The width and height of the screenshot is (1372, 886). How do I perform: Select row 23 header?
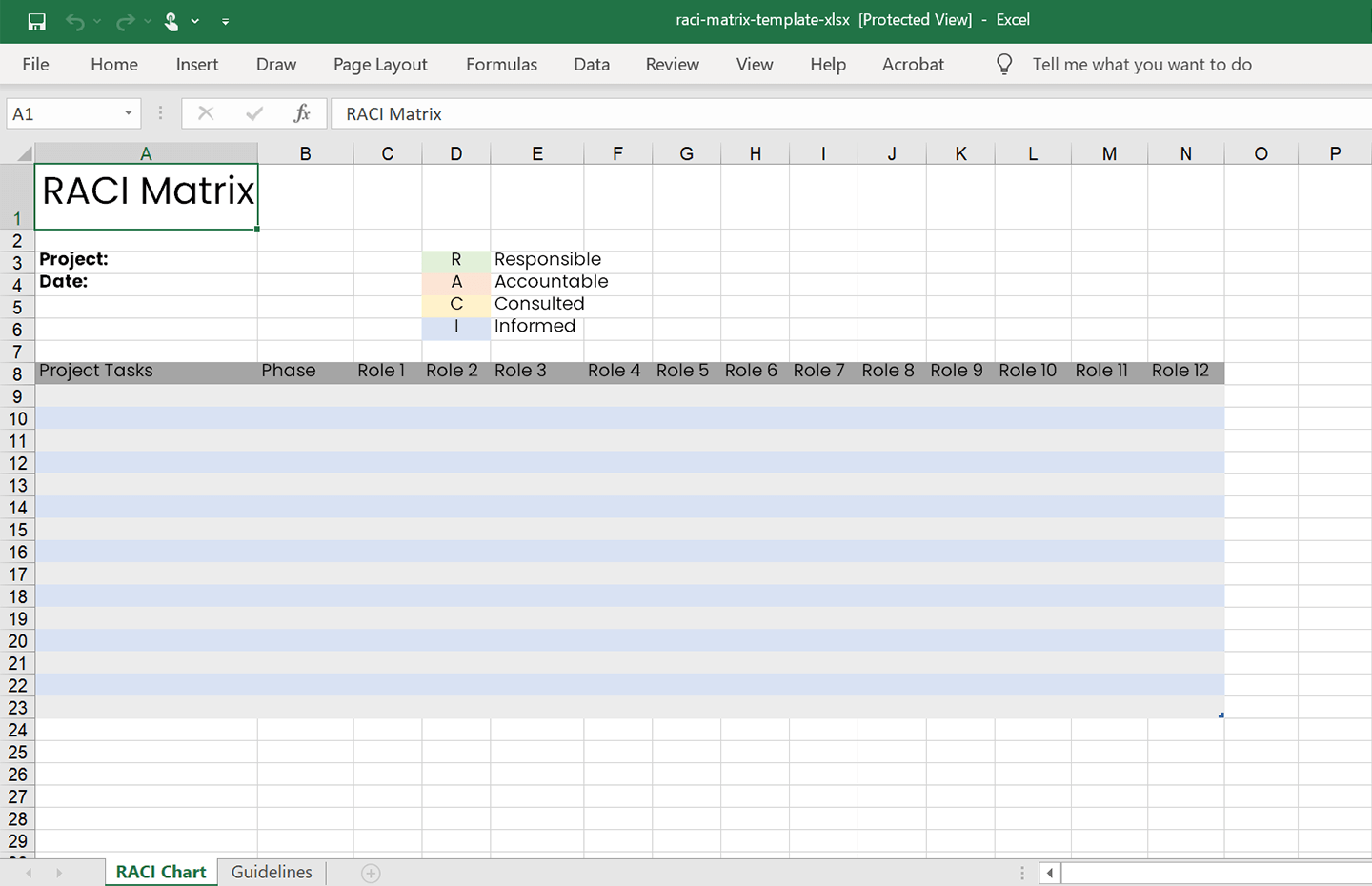pos(17,707)
